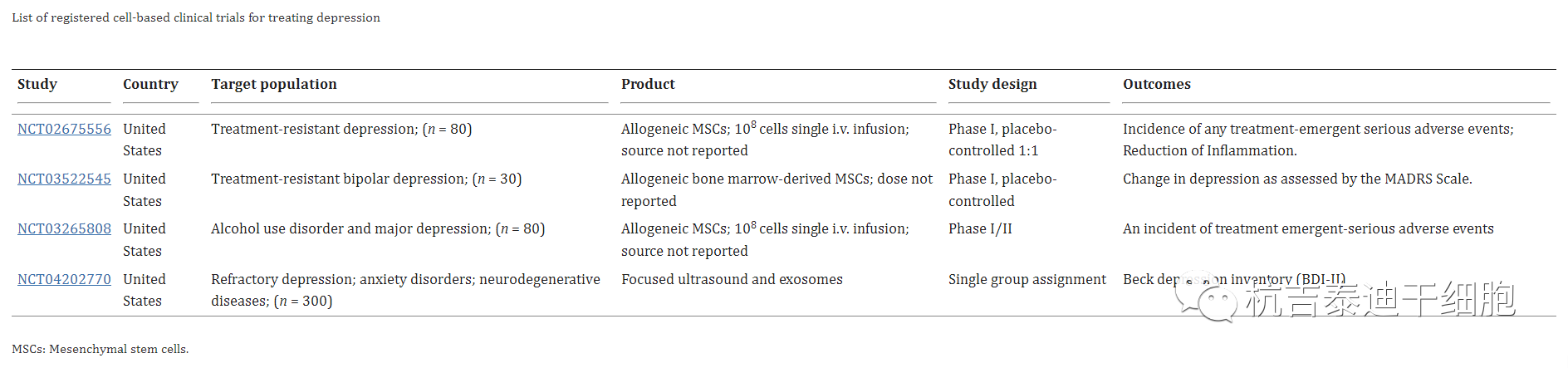1568x368 pixels.
Task: Open the NCT02675556 study link
Action: (x=64, y=130)
